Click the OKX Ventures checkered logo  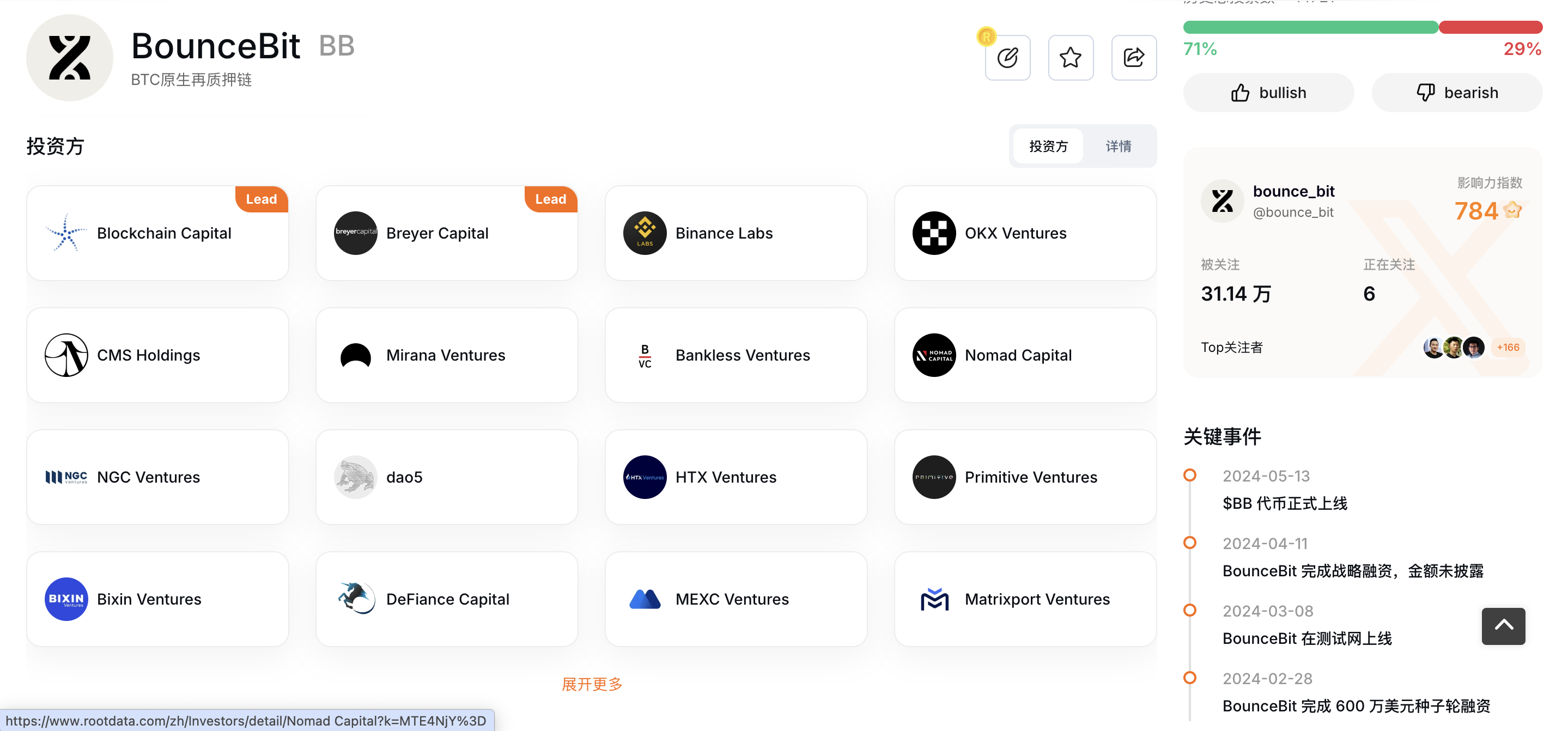934,233
